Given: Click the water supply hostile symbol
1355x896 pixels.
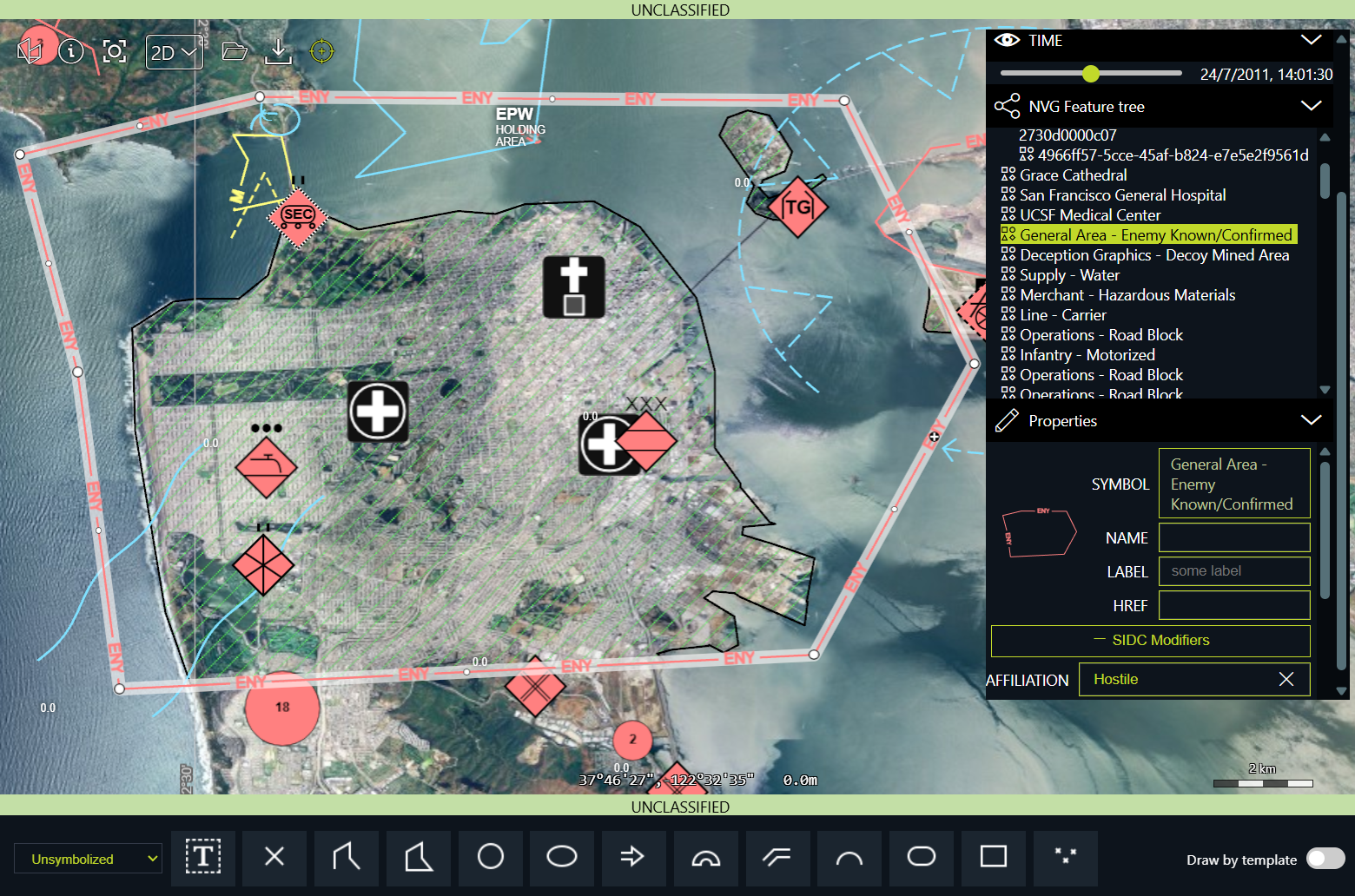Looking at the screenshot, I should point(266,466).
